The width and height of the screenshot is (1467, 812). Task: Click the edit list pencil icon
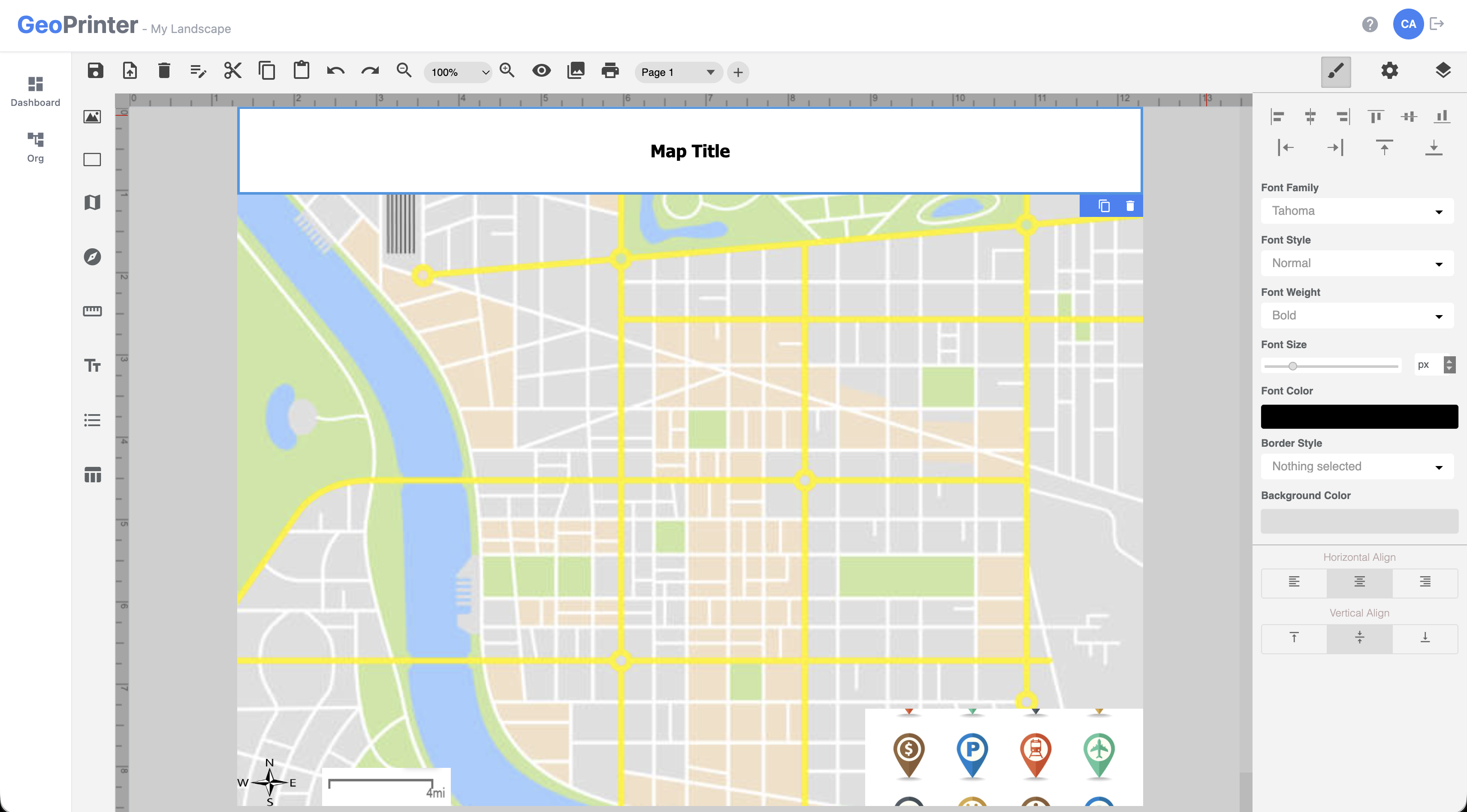point(198,71)
